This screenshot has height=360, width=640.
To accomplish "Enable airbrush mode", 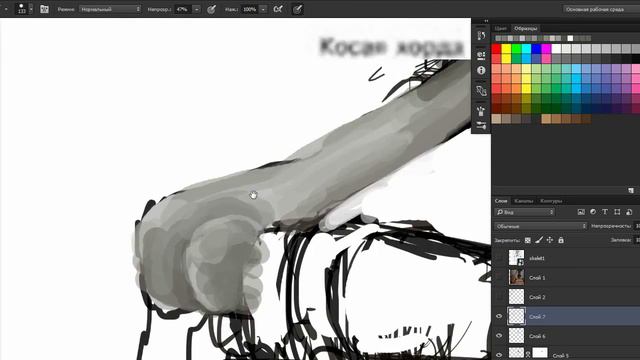I will tap(278, 9).
